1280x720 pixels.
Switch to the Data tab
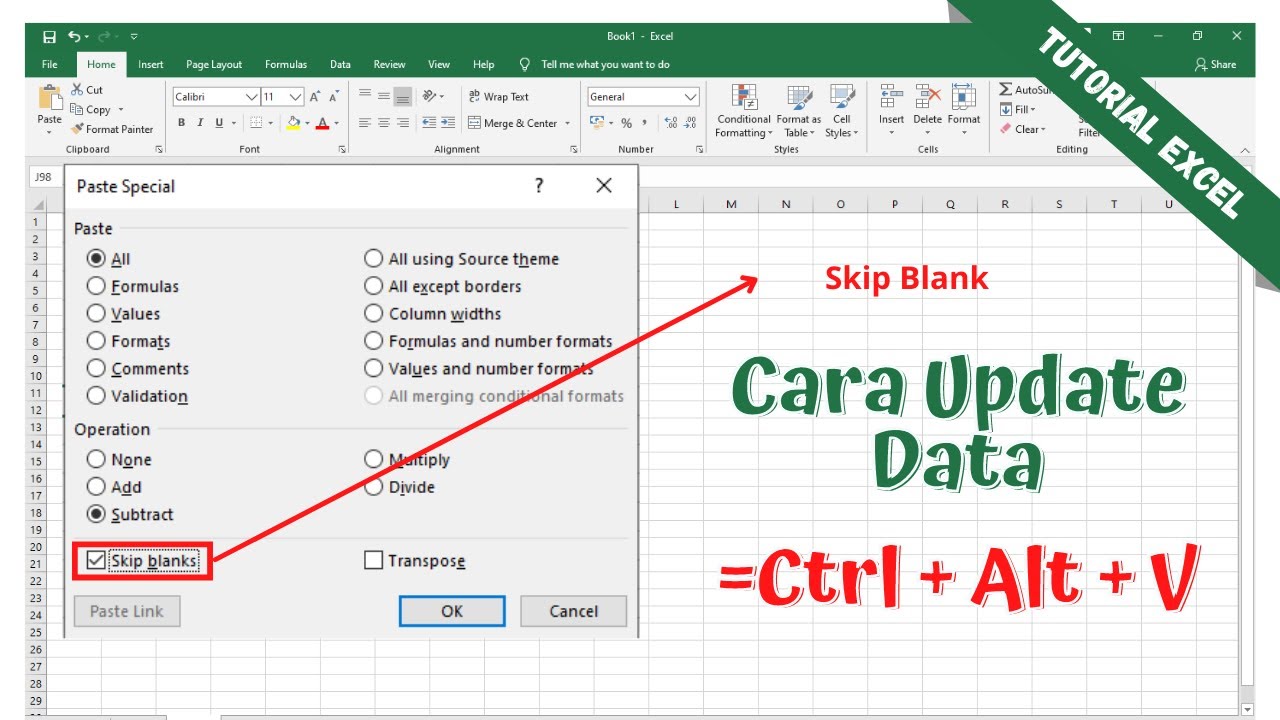click(x=341, y=64)
